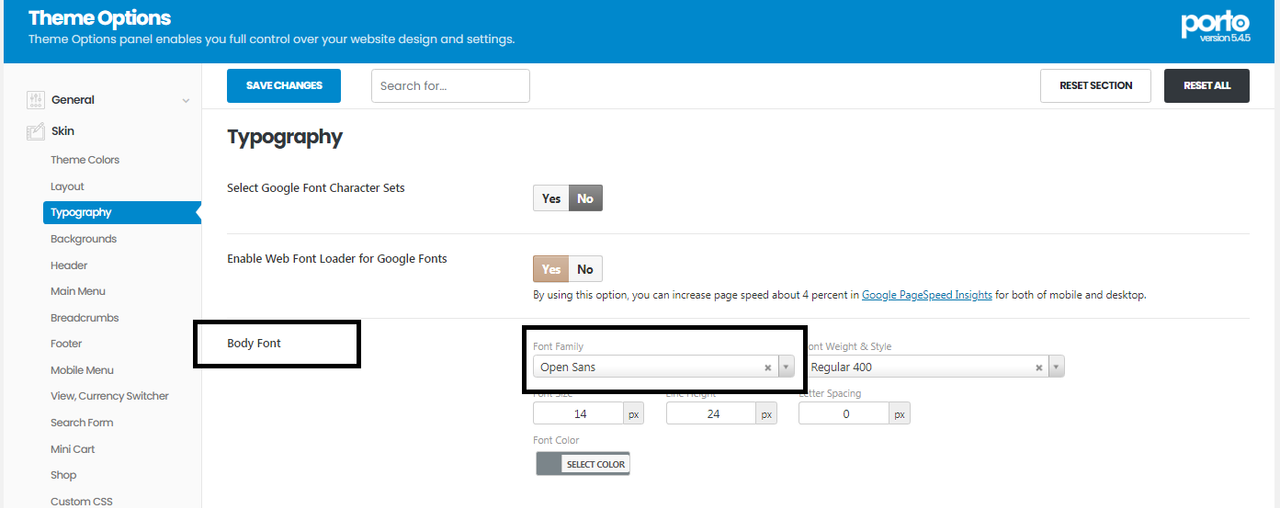Enable Web Font Loader by clicking Yes
Screen dimensions: 1280x508
(551, 269)
